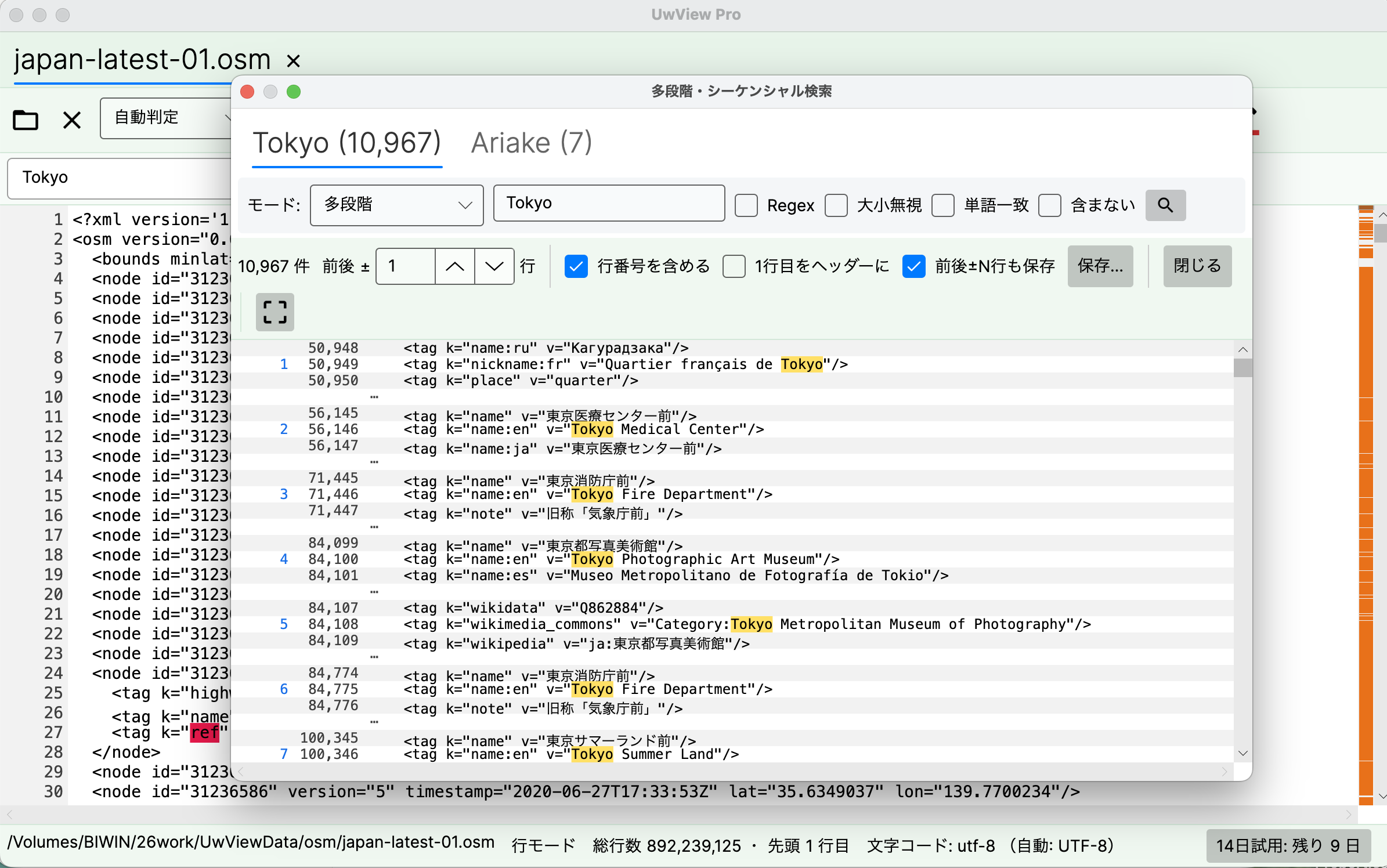The height and width of the screenshot is (868, 1387).
Task: Click the file path in status bar
Action: (251, 842)
